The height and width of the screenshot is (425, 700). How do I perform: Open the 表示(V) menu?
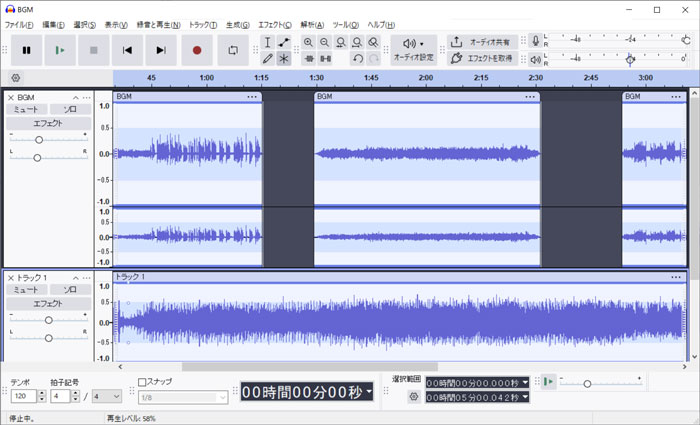pos(116,25)
